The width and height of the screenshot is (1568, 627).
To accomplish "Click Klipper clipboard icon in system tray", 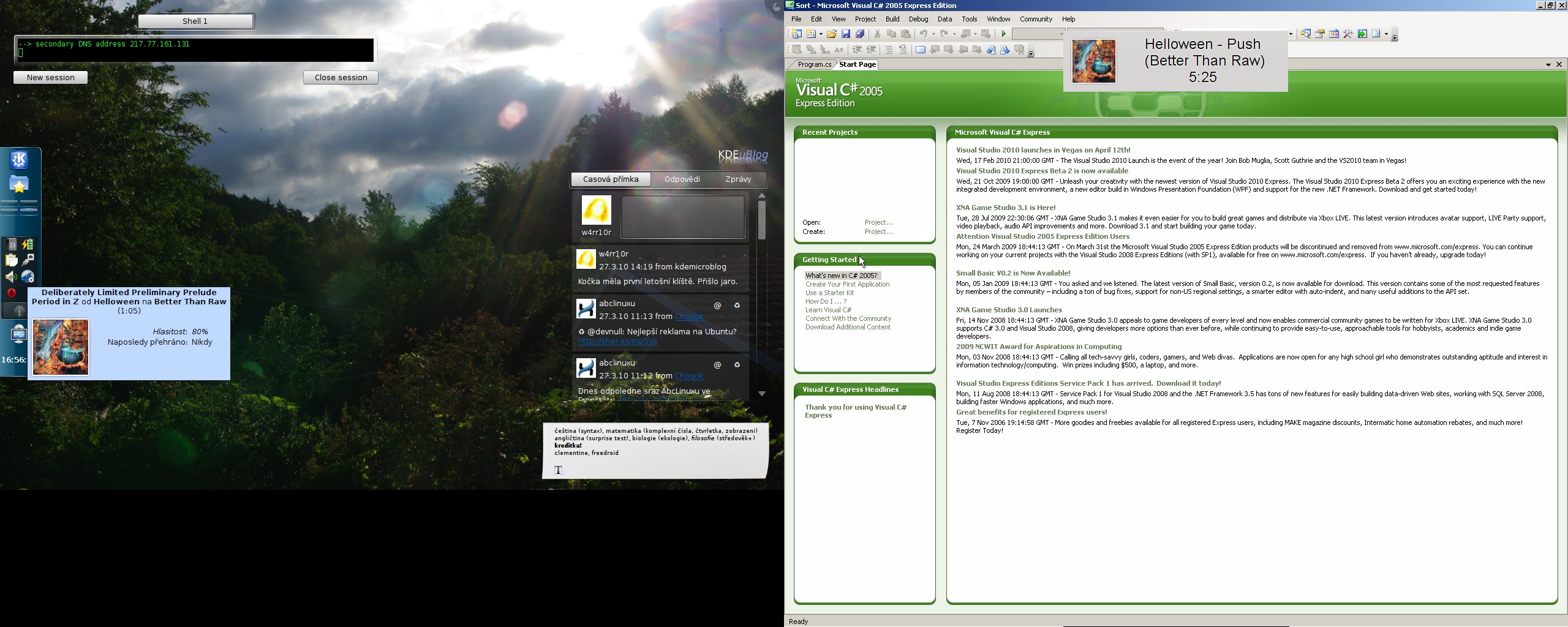I will [x=11, y=260].
